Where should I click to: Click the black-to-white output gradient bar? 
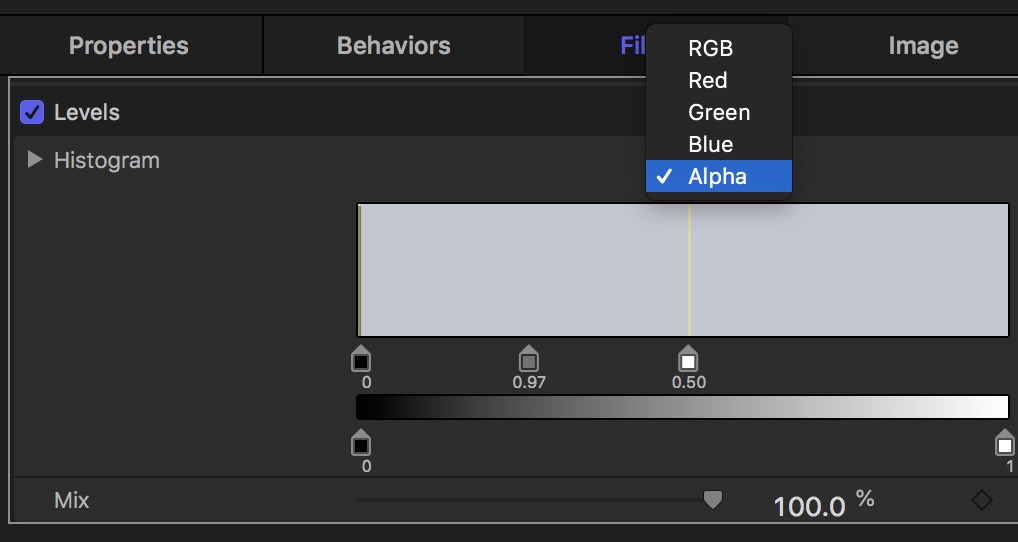pyautogui.click(x=682, y=407)
